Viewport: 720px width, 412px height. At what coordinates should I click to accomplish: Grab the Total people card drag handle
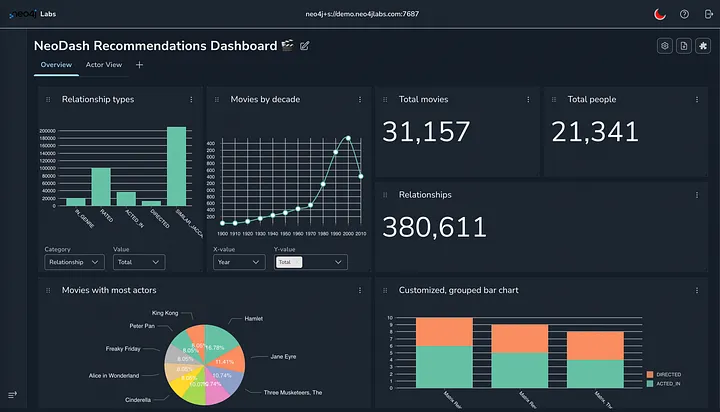[554, 100]
